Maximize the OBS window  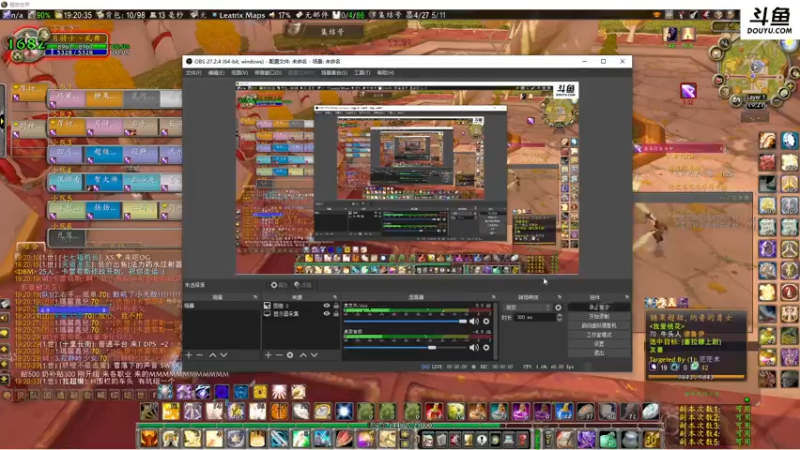tap(603, 61)
